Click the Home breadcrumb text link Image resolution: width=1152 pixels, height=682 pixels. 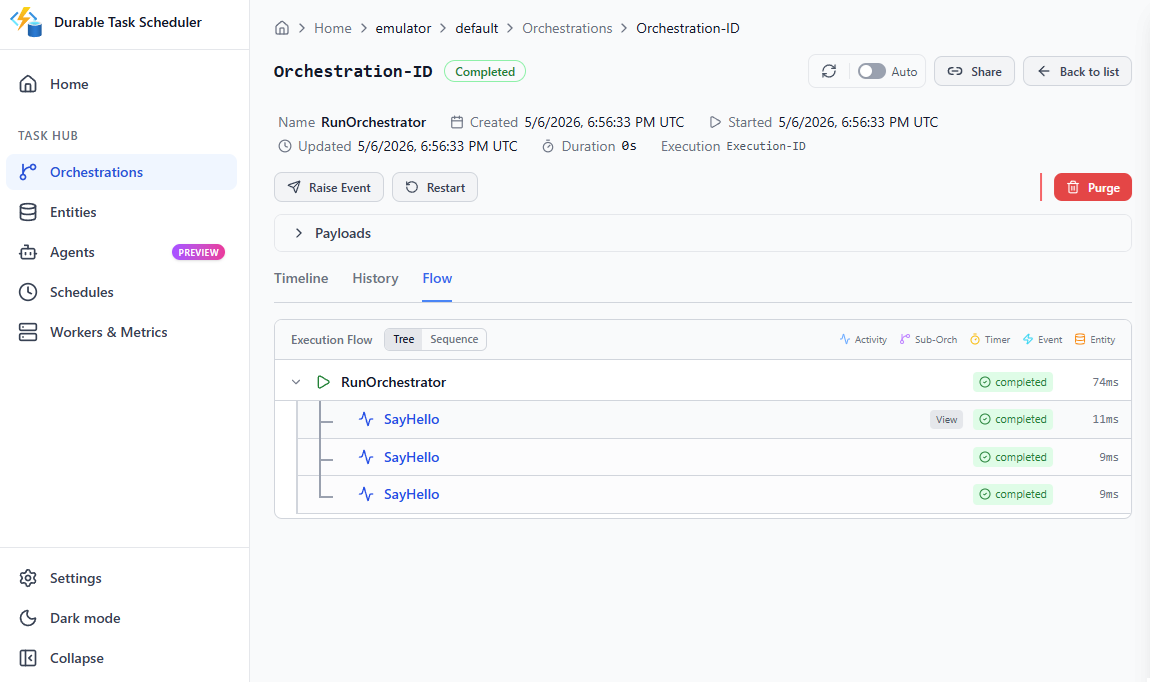click(x=333, y=28)
